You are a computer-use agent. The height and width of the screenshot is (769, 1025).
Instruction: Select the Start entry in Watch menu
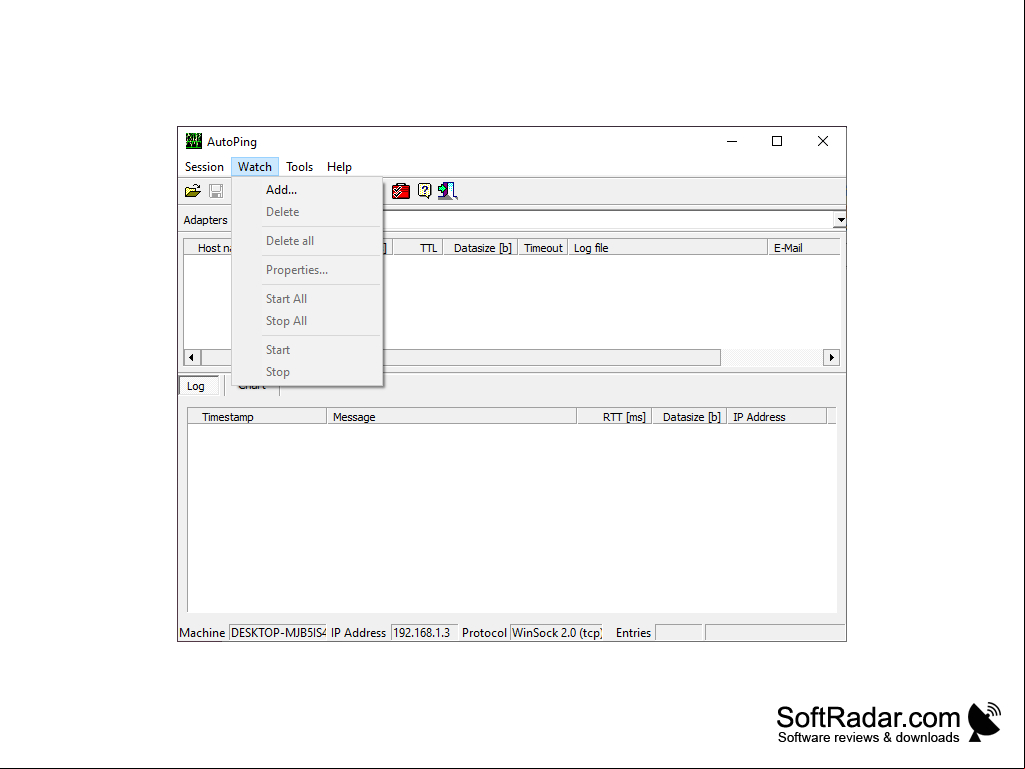point(307,350)
